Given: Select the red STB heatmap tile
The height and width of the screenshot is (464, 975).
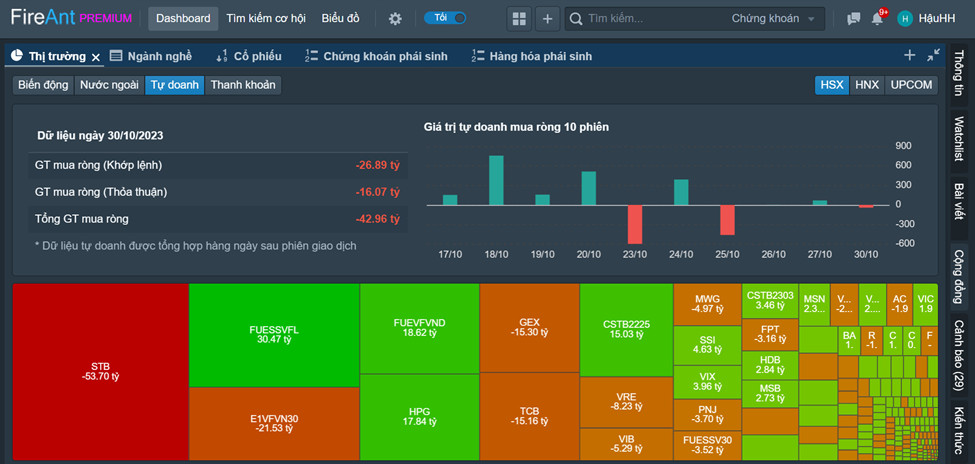Looking at the screenshot, I should pos(101,372).
